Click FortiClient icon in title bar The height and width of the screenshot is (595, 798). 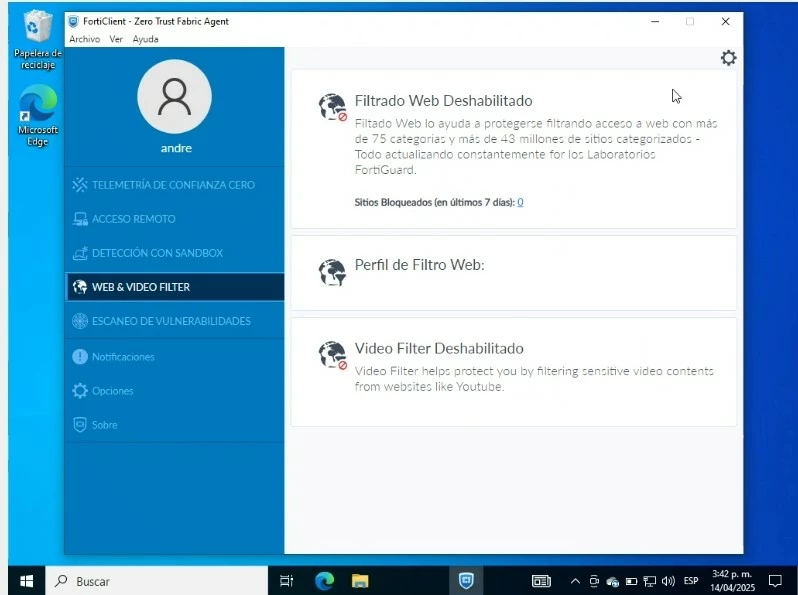pos(73,21)
